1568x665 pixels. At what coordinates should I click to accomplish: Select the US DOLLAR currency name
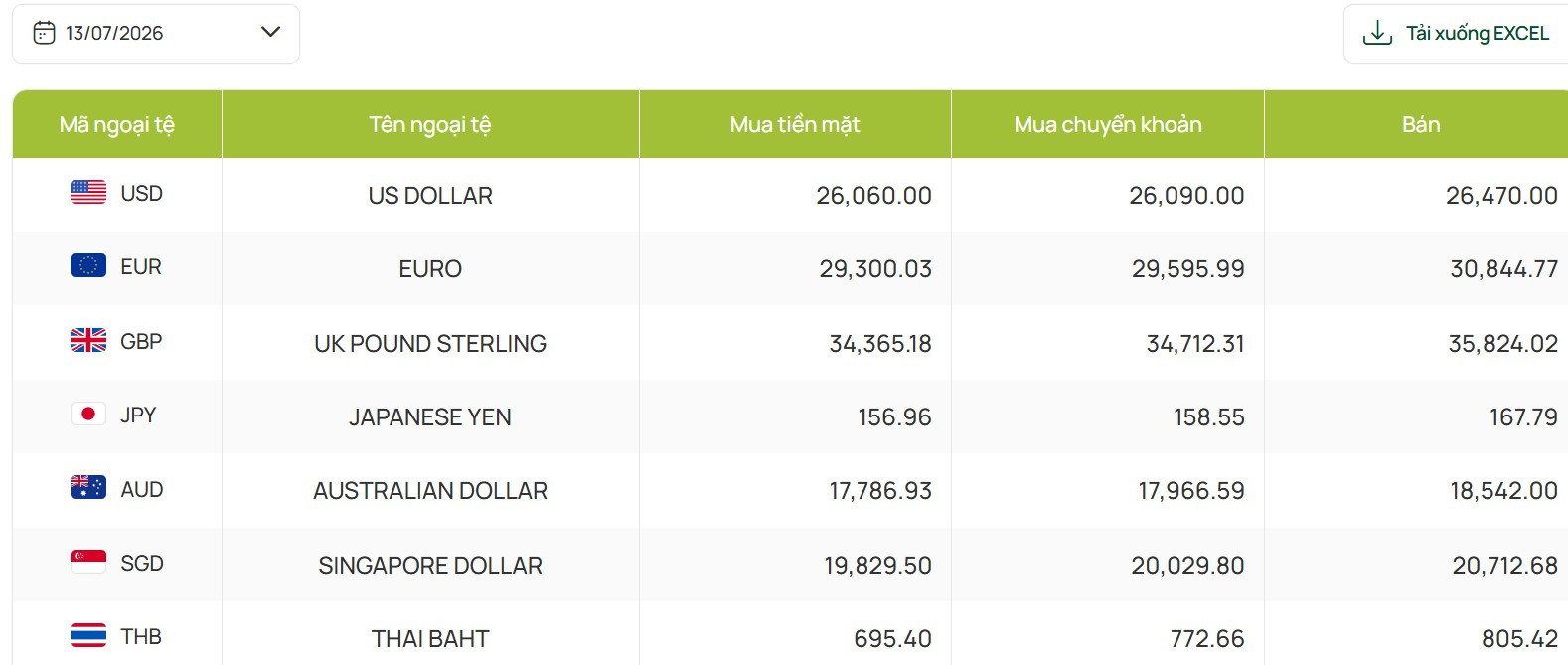click(430, 196)
